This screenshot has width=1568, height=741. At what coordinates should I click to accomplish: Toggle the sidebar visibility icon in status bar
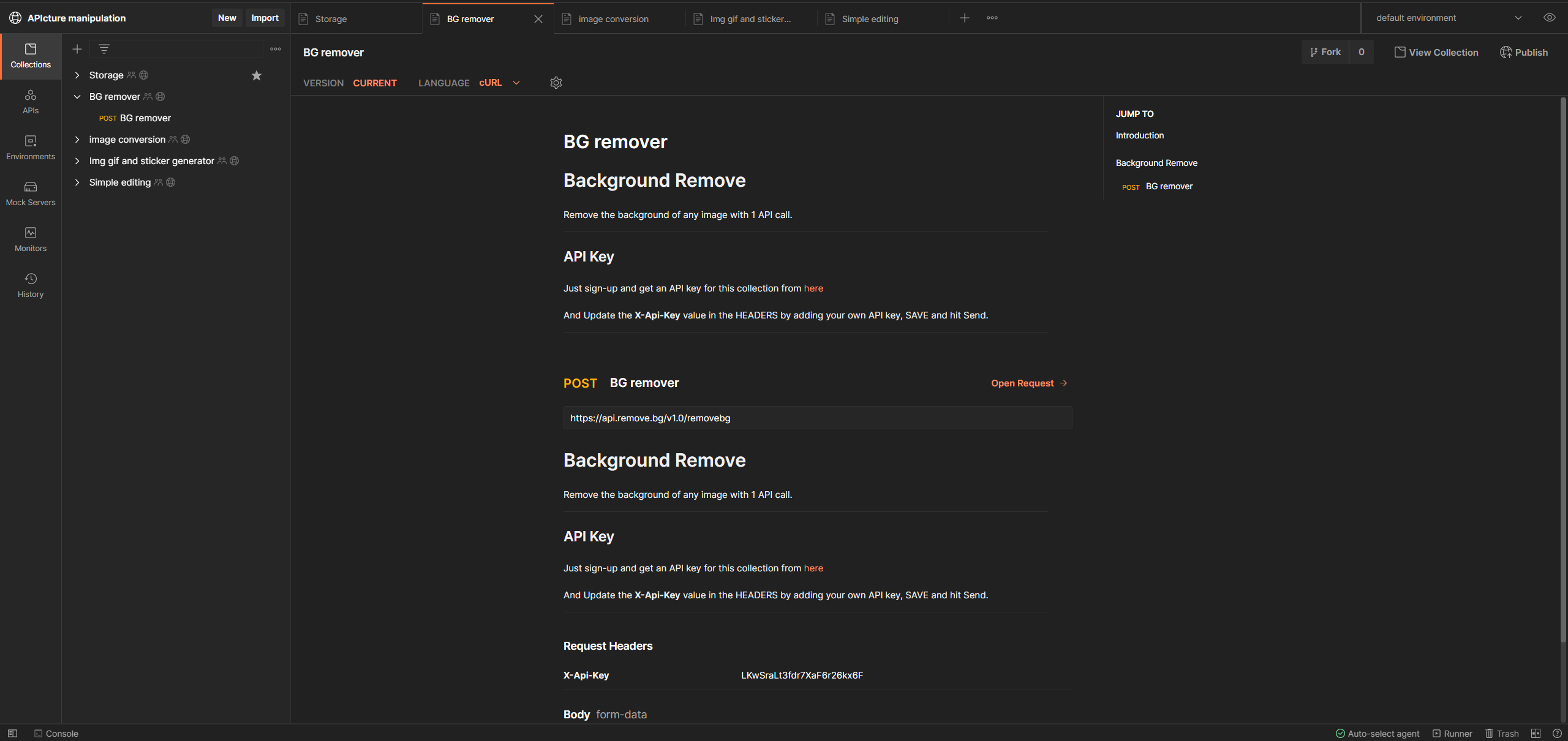tap(12, 733)
